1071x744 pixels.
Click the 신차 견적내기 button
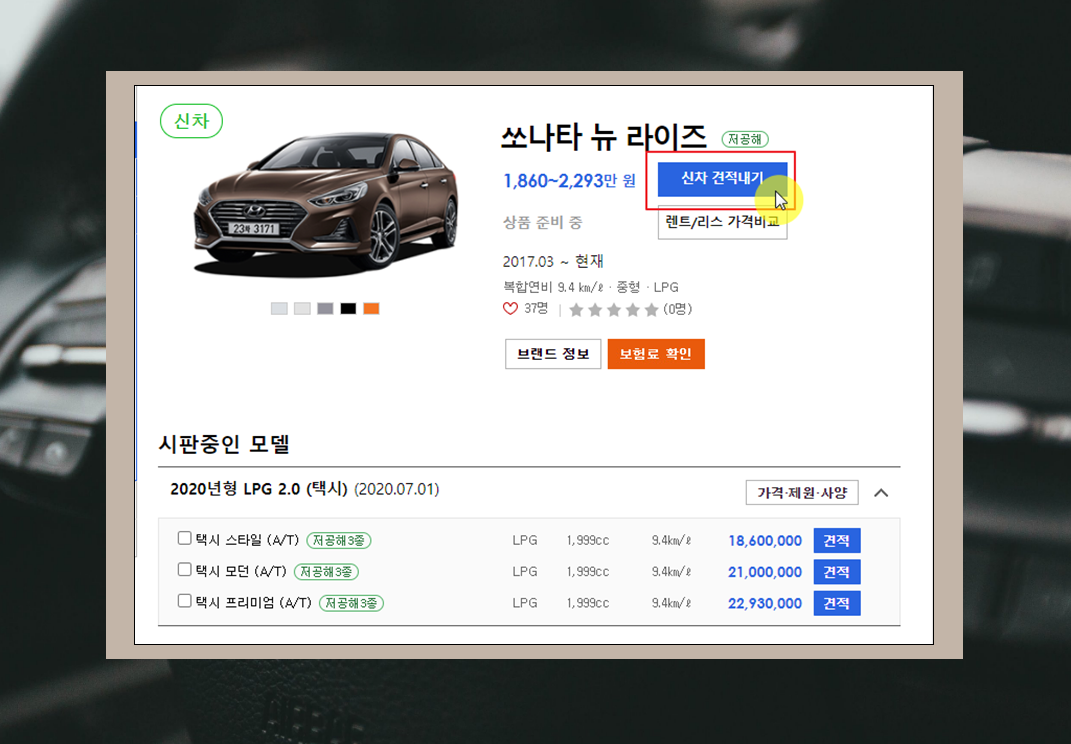tap(722, 178)
